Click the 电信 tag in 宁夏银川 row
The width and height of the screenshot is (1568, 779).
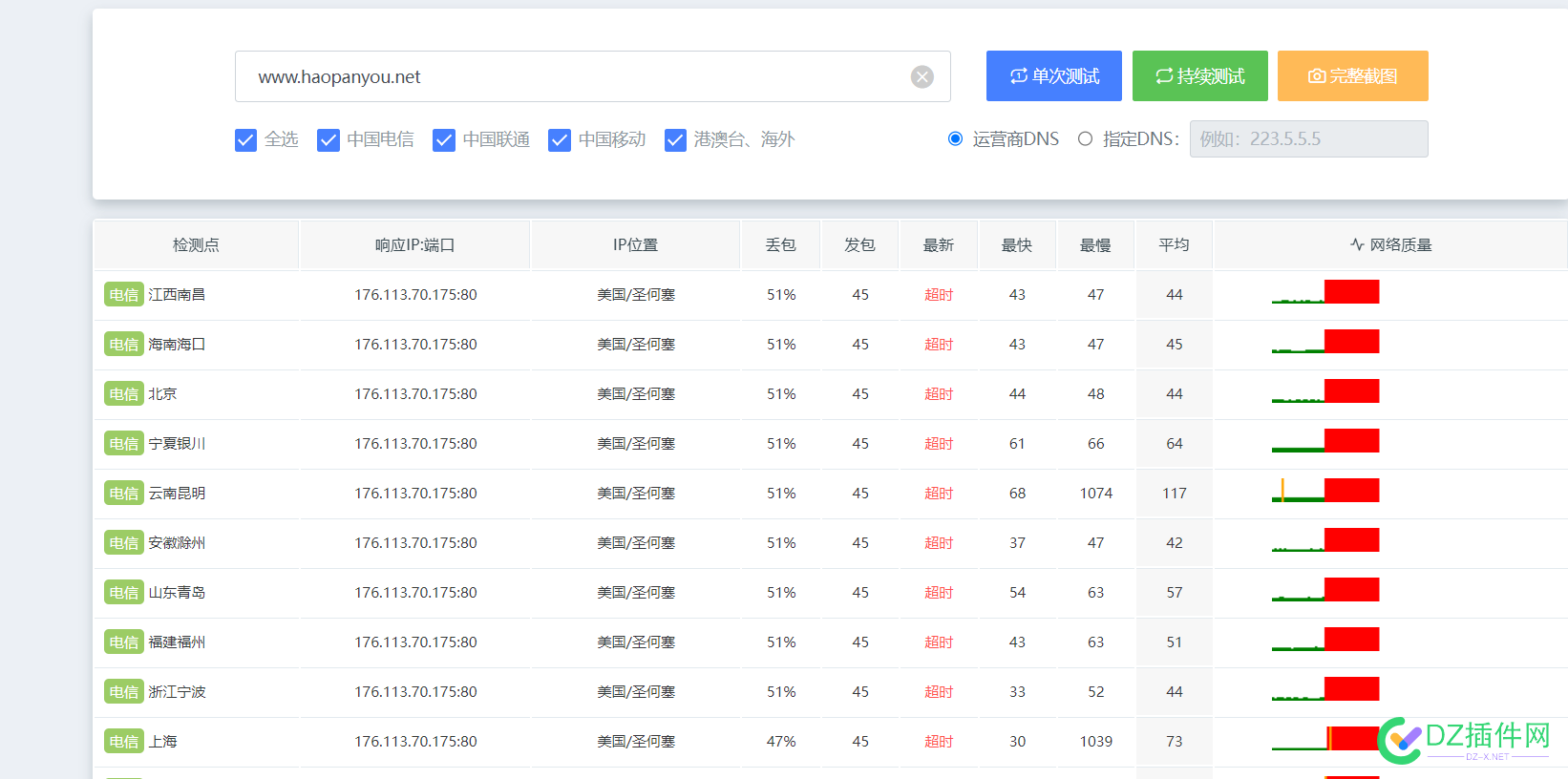[123, 444]
